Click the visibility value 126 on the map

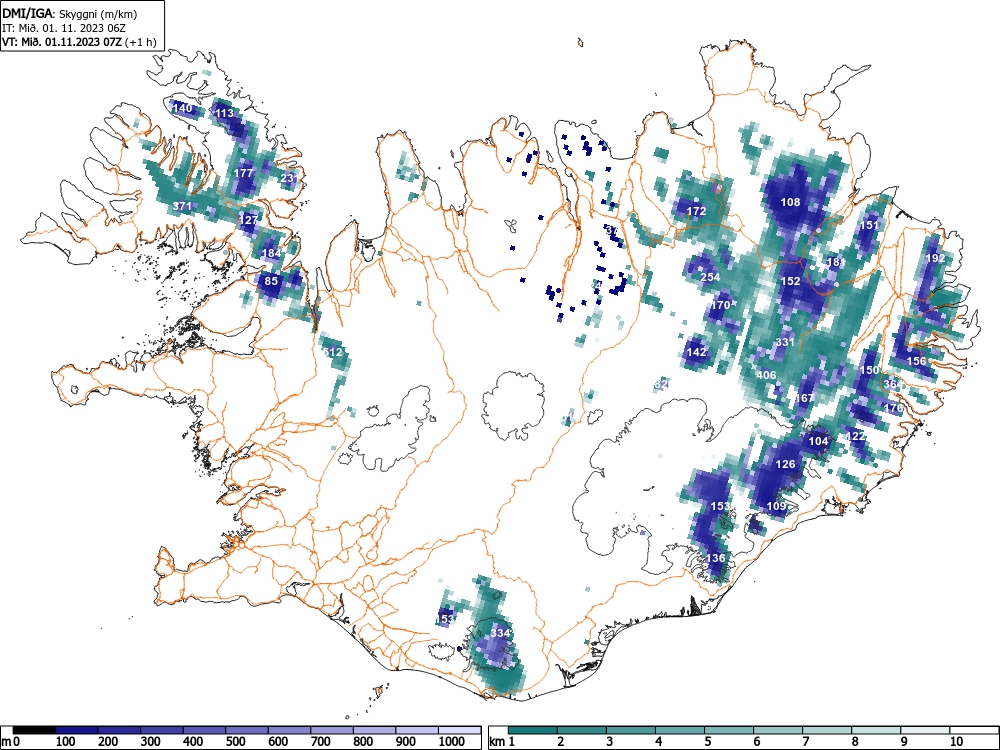(785, 464)
